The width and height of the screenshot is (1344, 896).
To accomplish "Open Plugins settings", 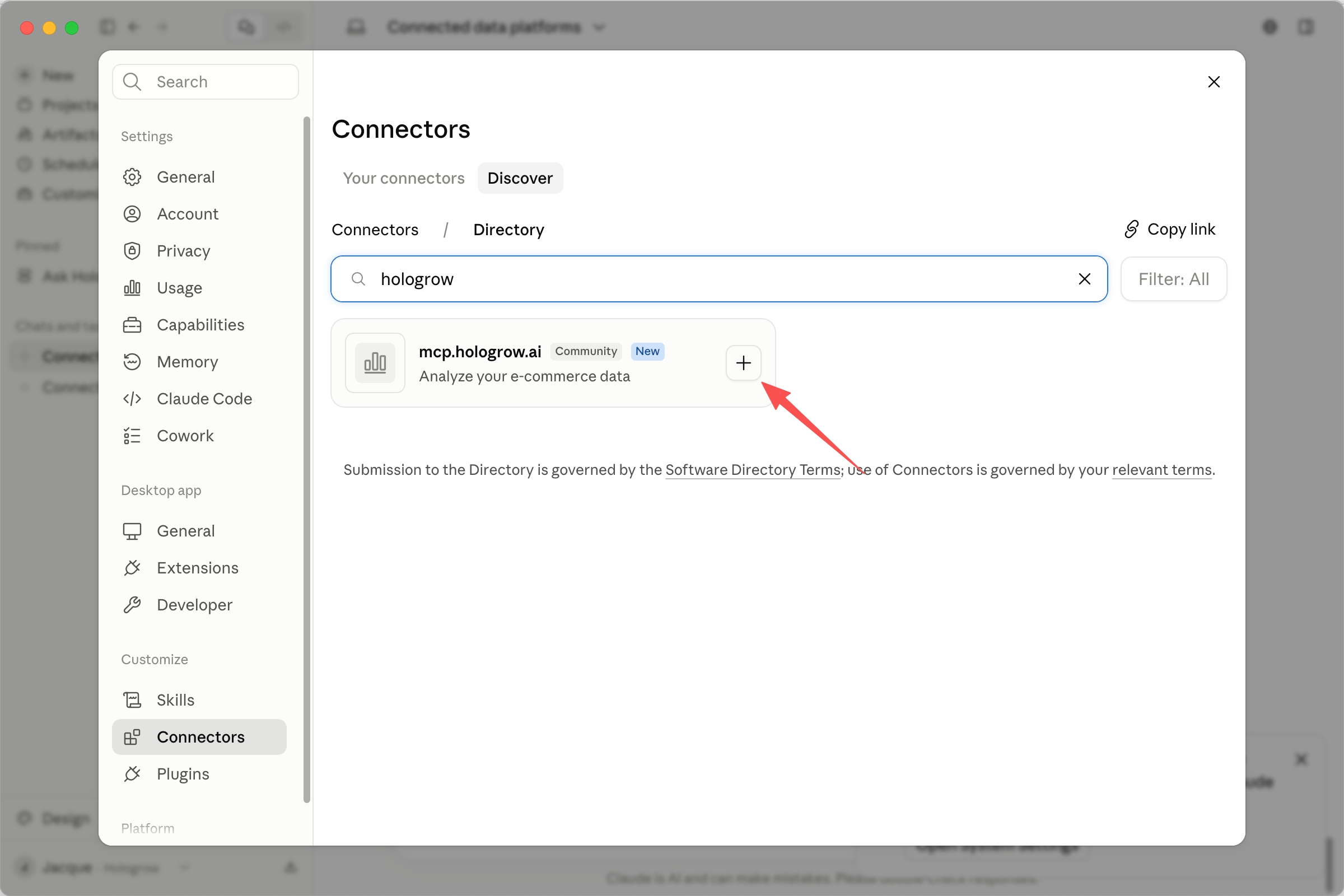I will click(x=199, y=774).
